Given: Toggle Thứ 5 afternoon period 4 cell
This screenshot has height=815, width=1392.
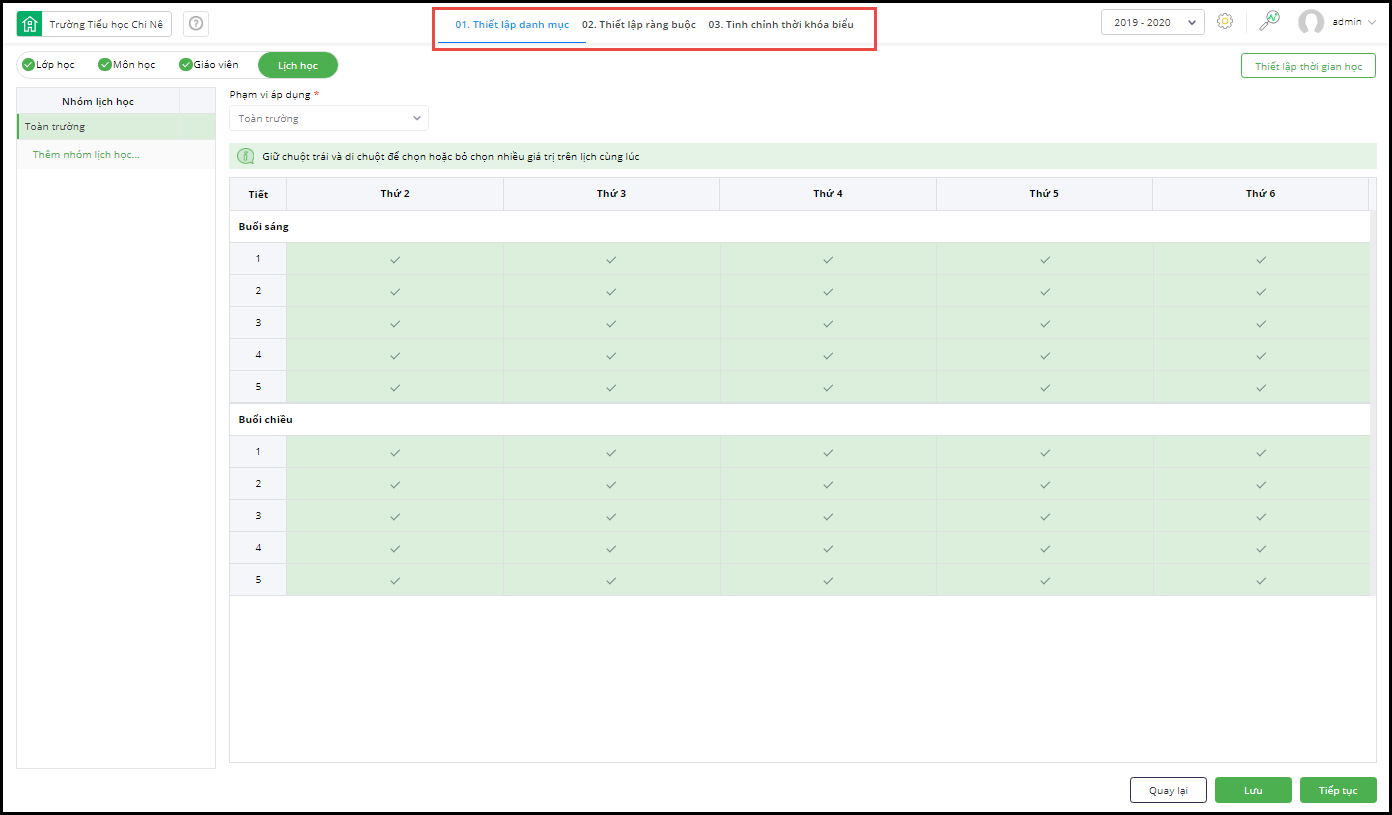Looking at the screenshot, I should (x=1045, y=548).
